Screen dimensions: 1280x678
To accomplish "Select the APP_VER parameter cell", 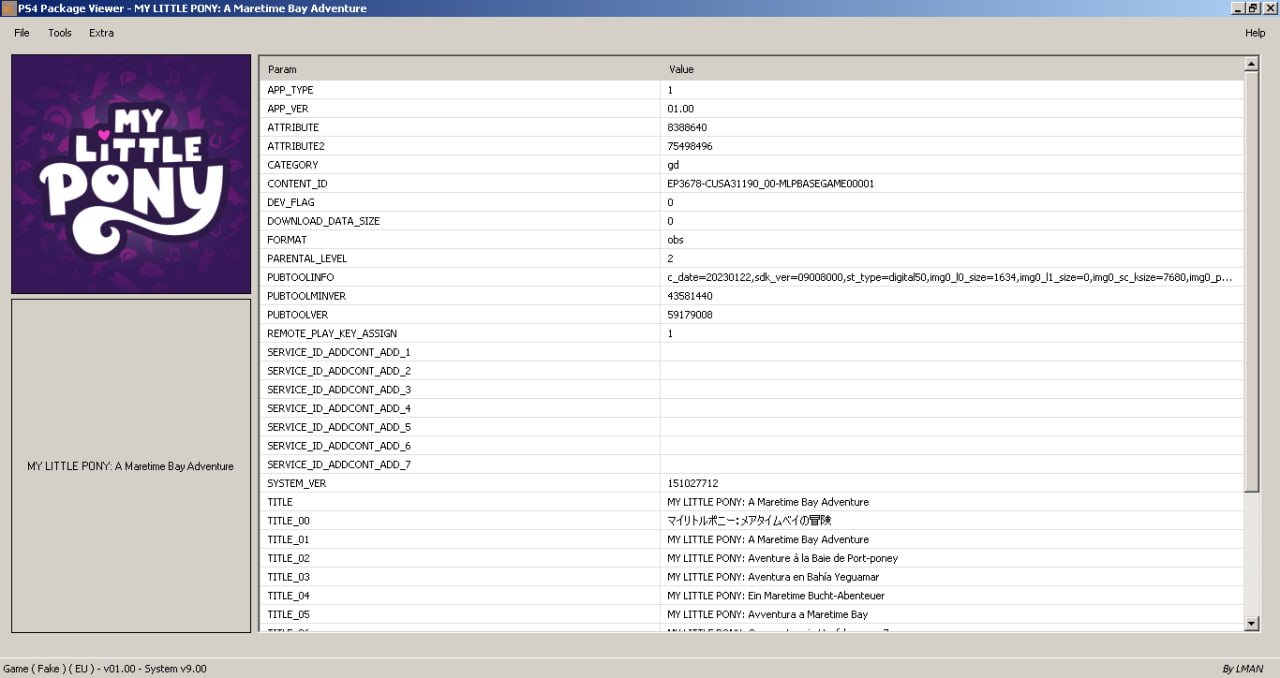I will tap(460, 109).
